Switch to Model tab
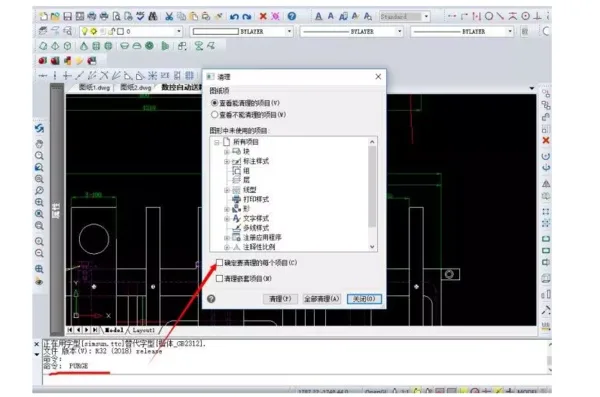600x397 pixels. point(114,330)
